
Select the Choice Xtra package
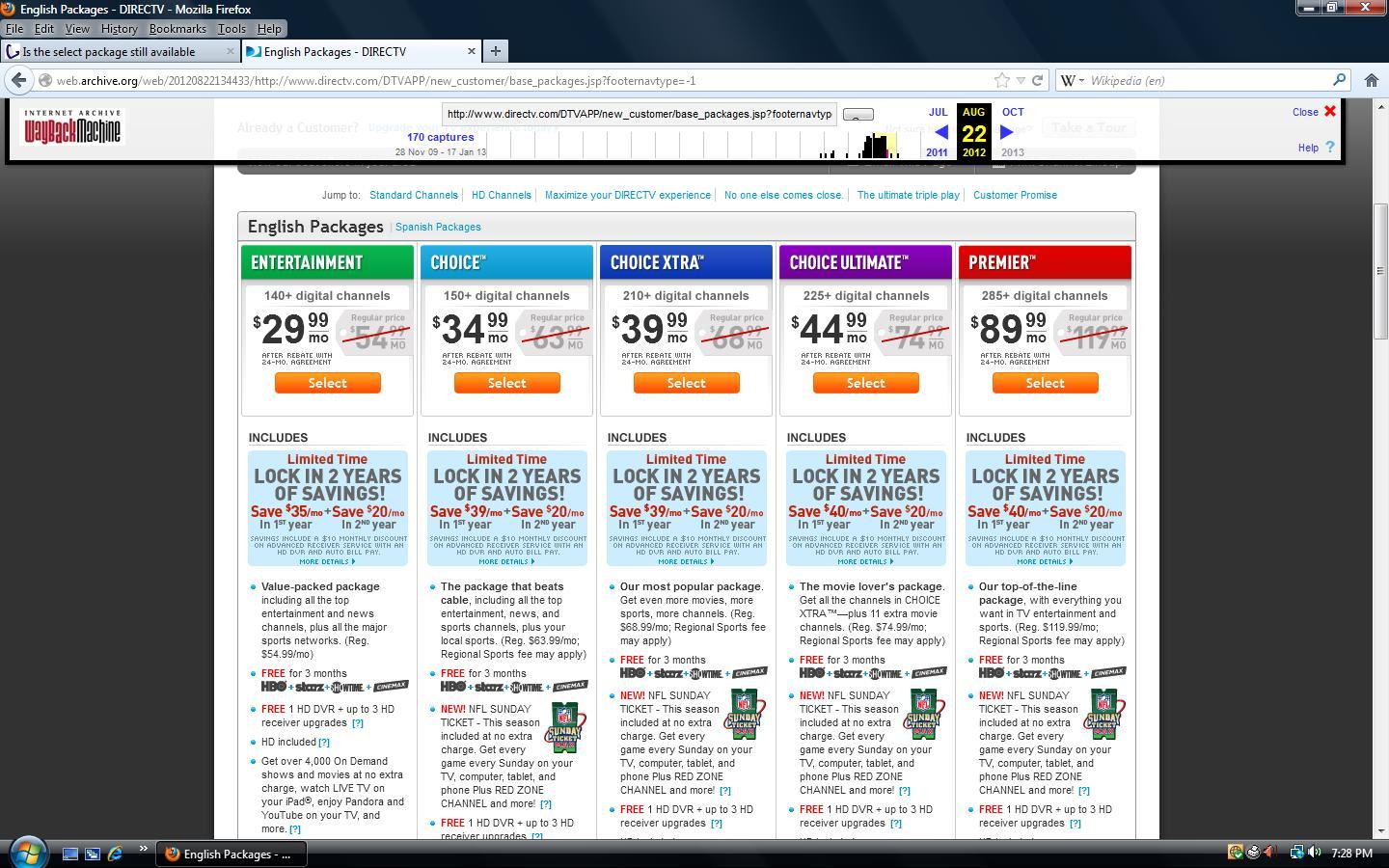click(x=687, y=383)
